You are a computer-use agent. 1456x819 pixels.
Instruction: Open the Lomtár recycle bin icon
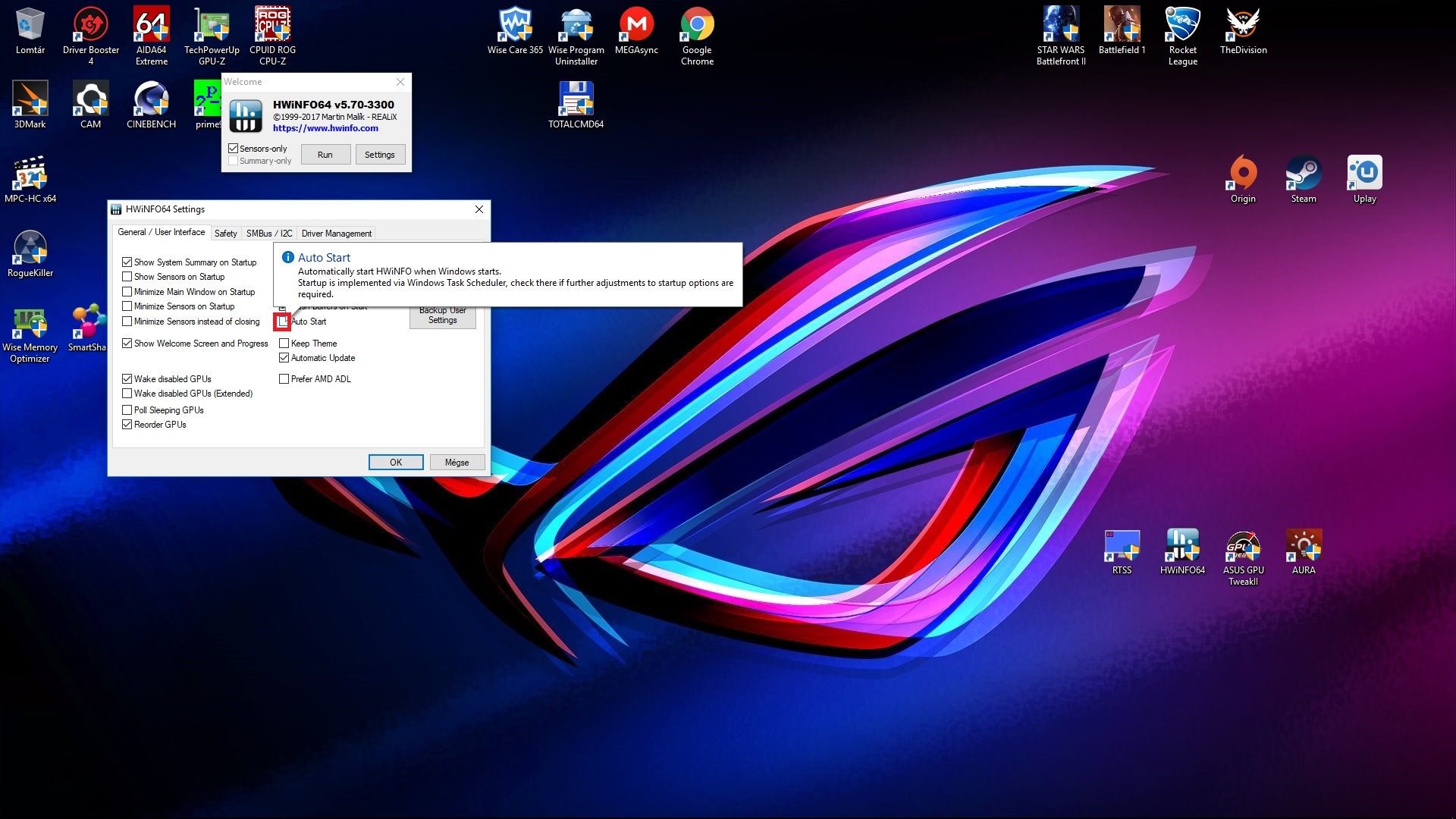point(30,31)
